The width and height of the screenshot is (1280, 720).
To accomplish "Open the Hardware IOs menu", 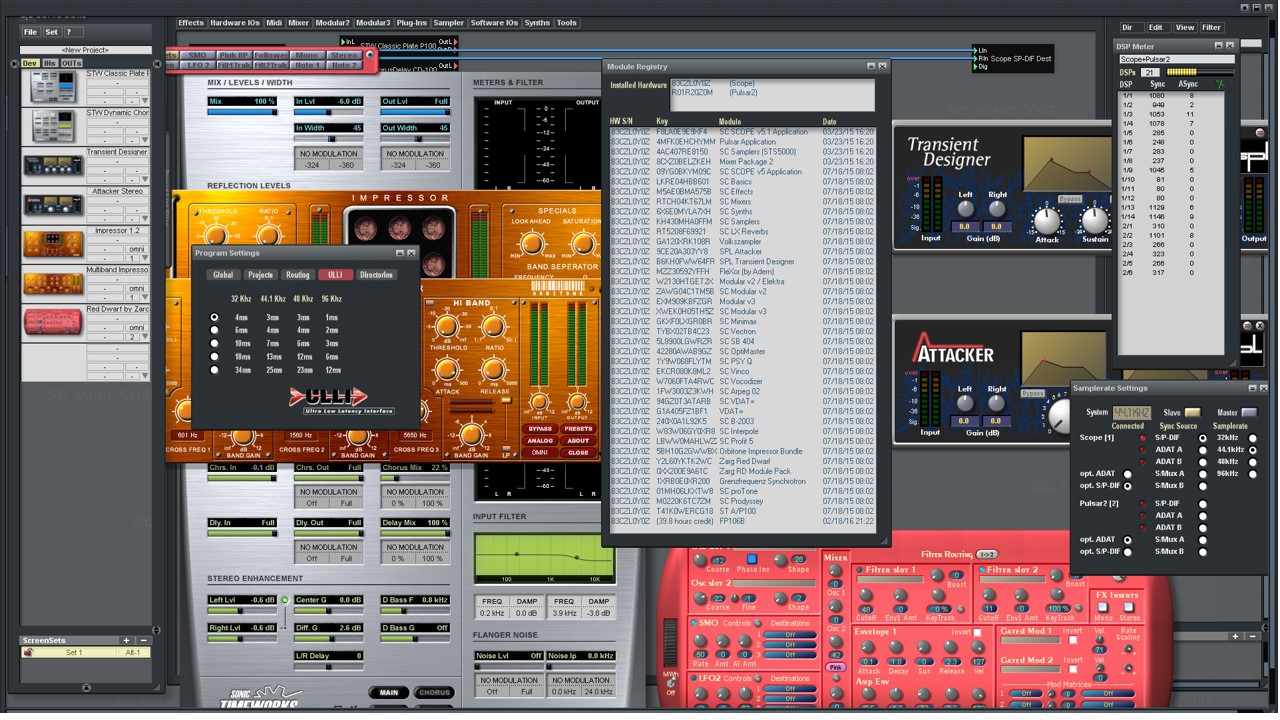I will pos(234,22).
